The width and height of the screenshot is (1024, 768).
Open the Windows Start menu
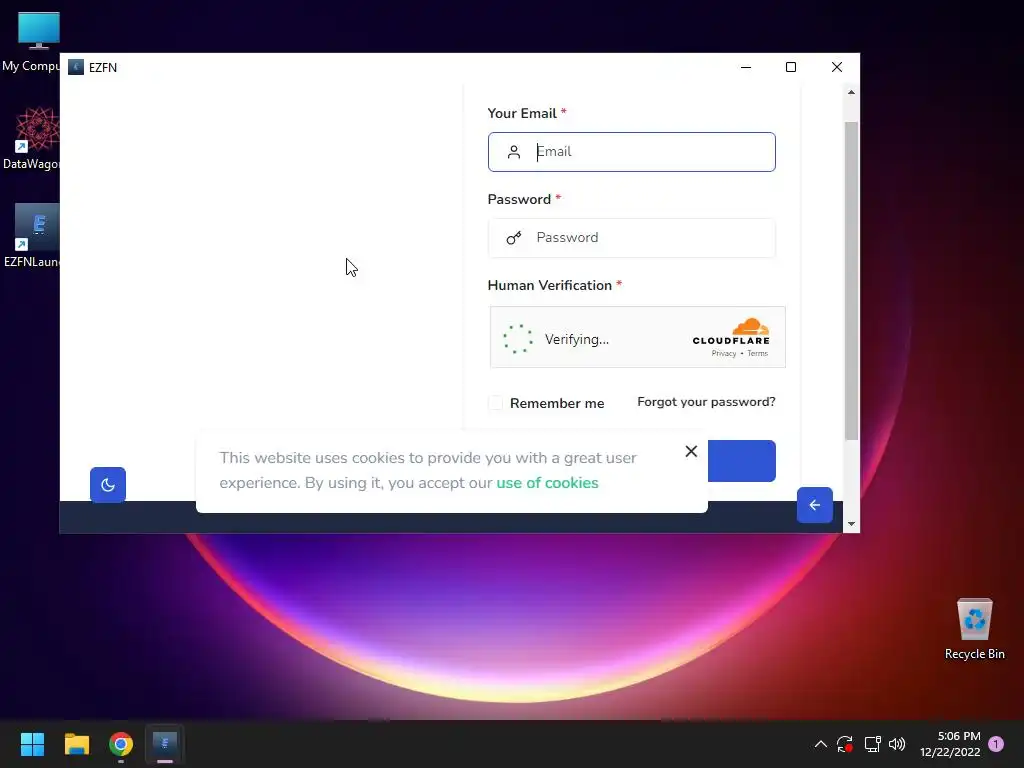point(32,744)
